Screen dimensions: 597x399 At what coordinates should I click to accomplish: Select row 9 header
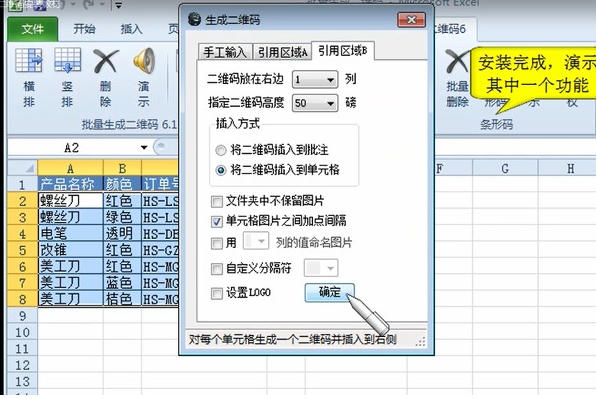coord(22,316)
